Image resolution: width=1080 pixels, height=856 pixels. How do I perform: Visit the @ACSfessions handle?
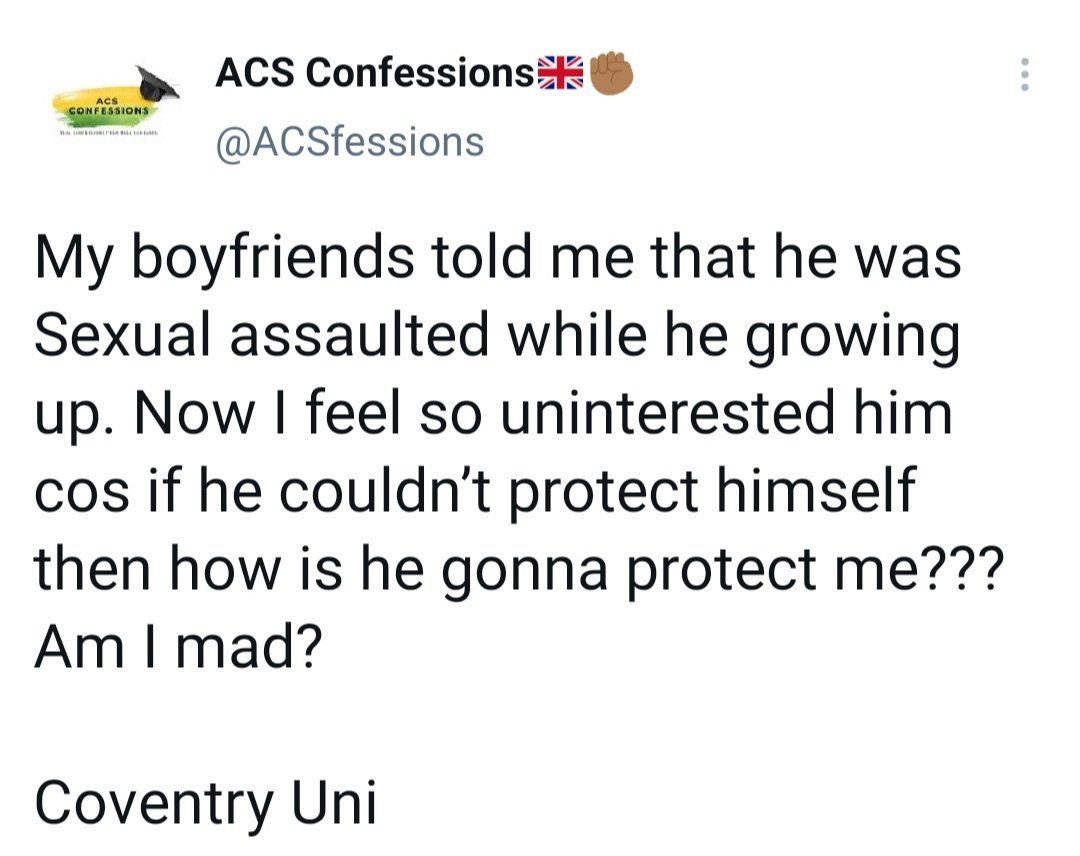click(350, 142)
